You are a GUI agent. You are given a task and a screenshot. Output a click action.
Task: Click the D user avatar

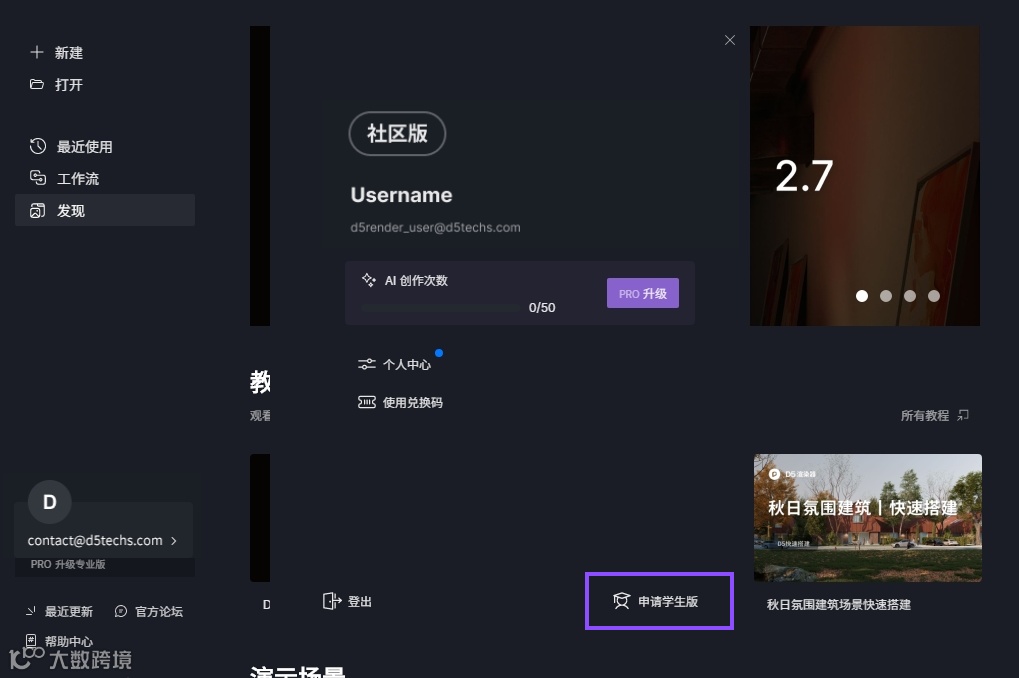(49, 502)
